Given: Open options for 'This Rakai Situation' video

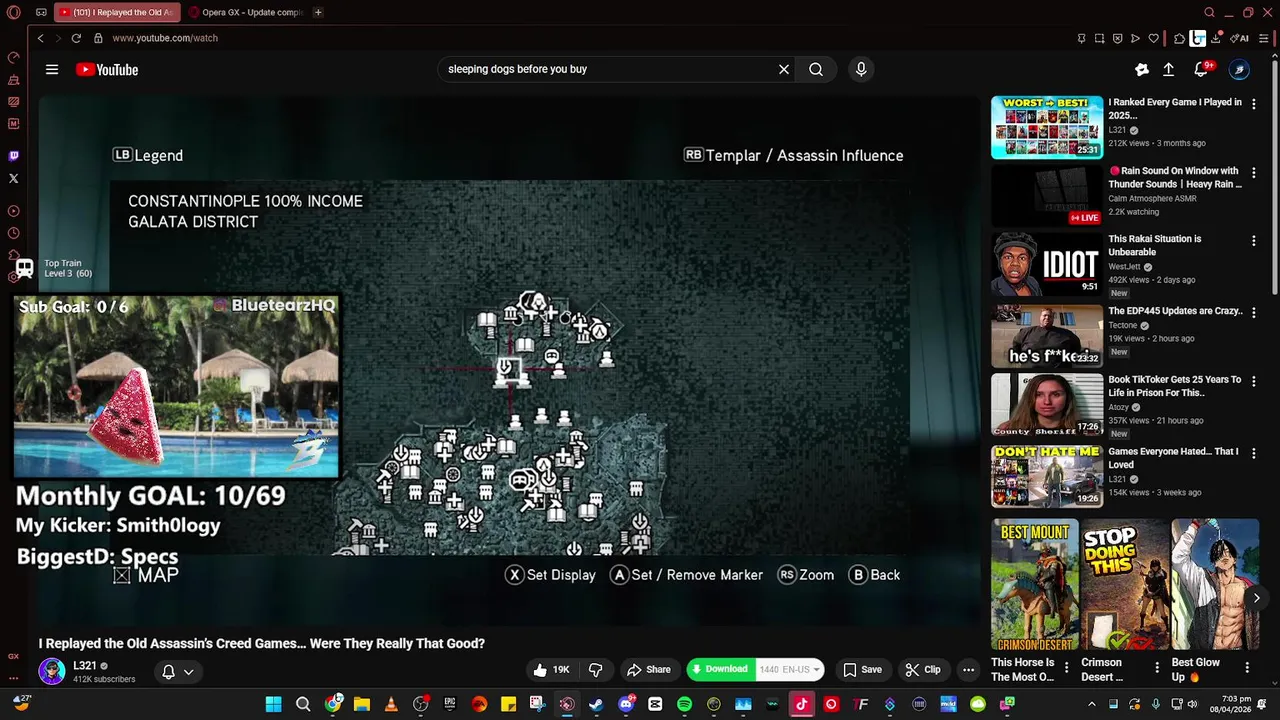Looking at the screenshot, I should tap(1253, 241).
